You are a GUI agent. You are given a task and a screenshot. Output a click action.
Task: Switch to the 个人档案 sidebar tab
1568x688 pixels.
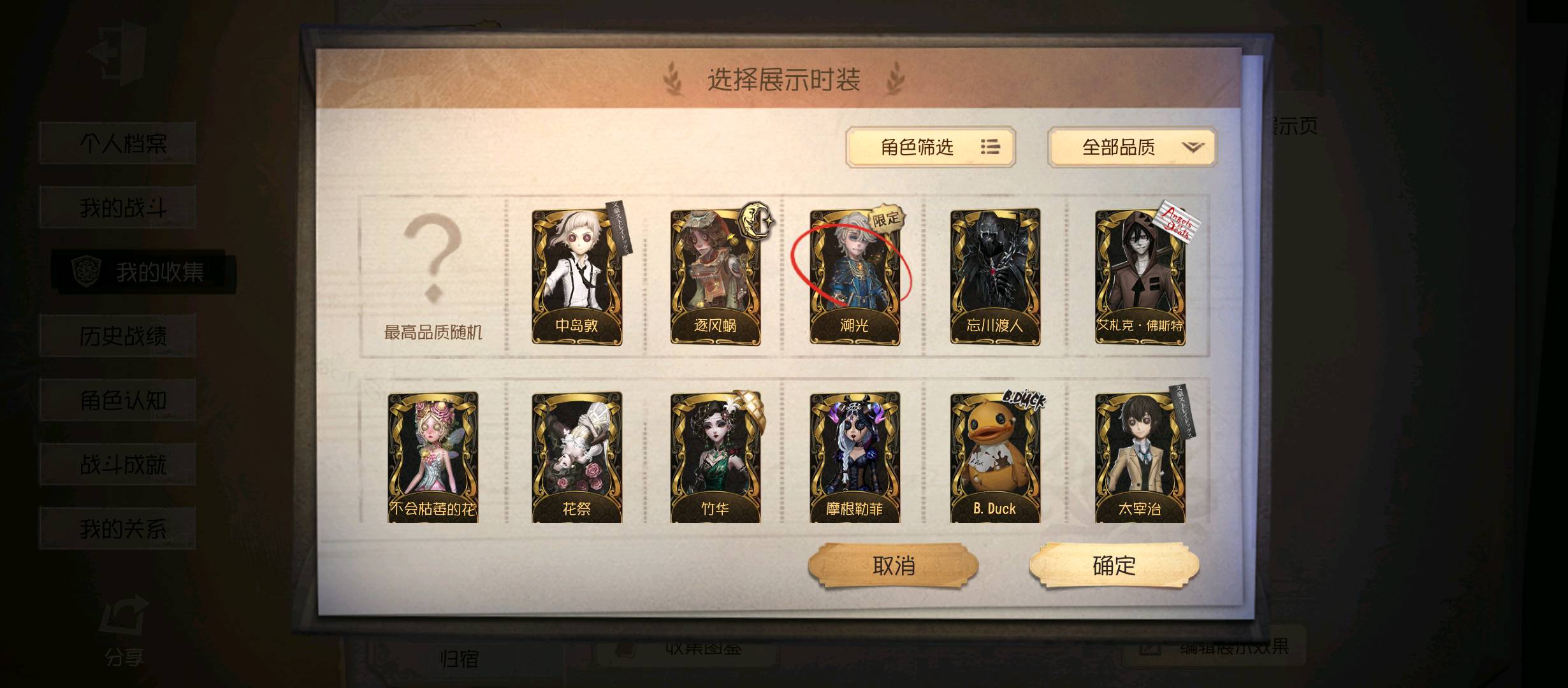(117, 143)
